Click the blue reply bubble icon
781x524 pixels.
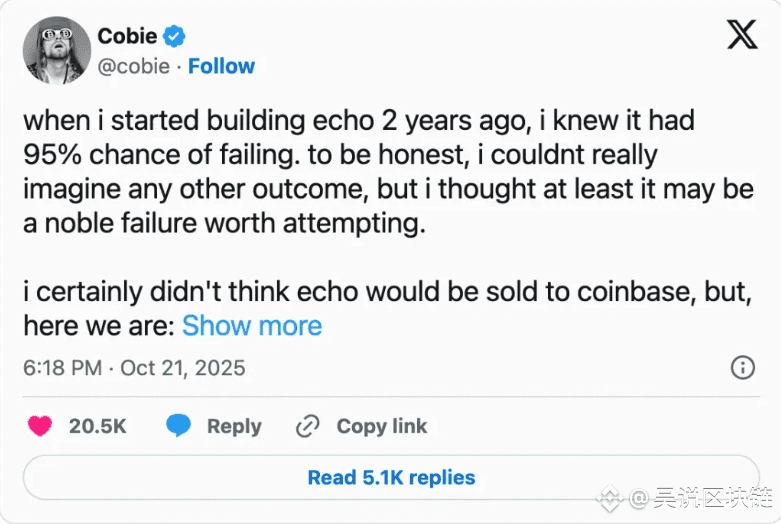pos(179,426)
